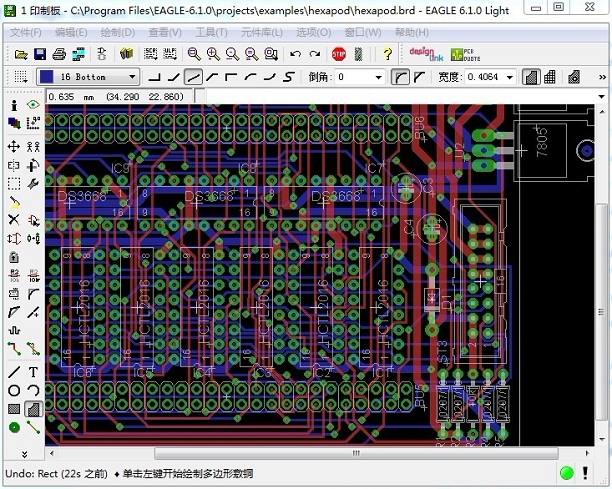Zoom to fit the drawing

coord(194,54)
